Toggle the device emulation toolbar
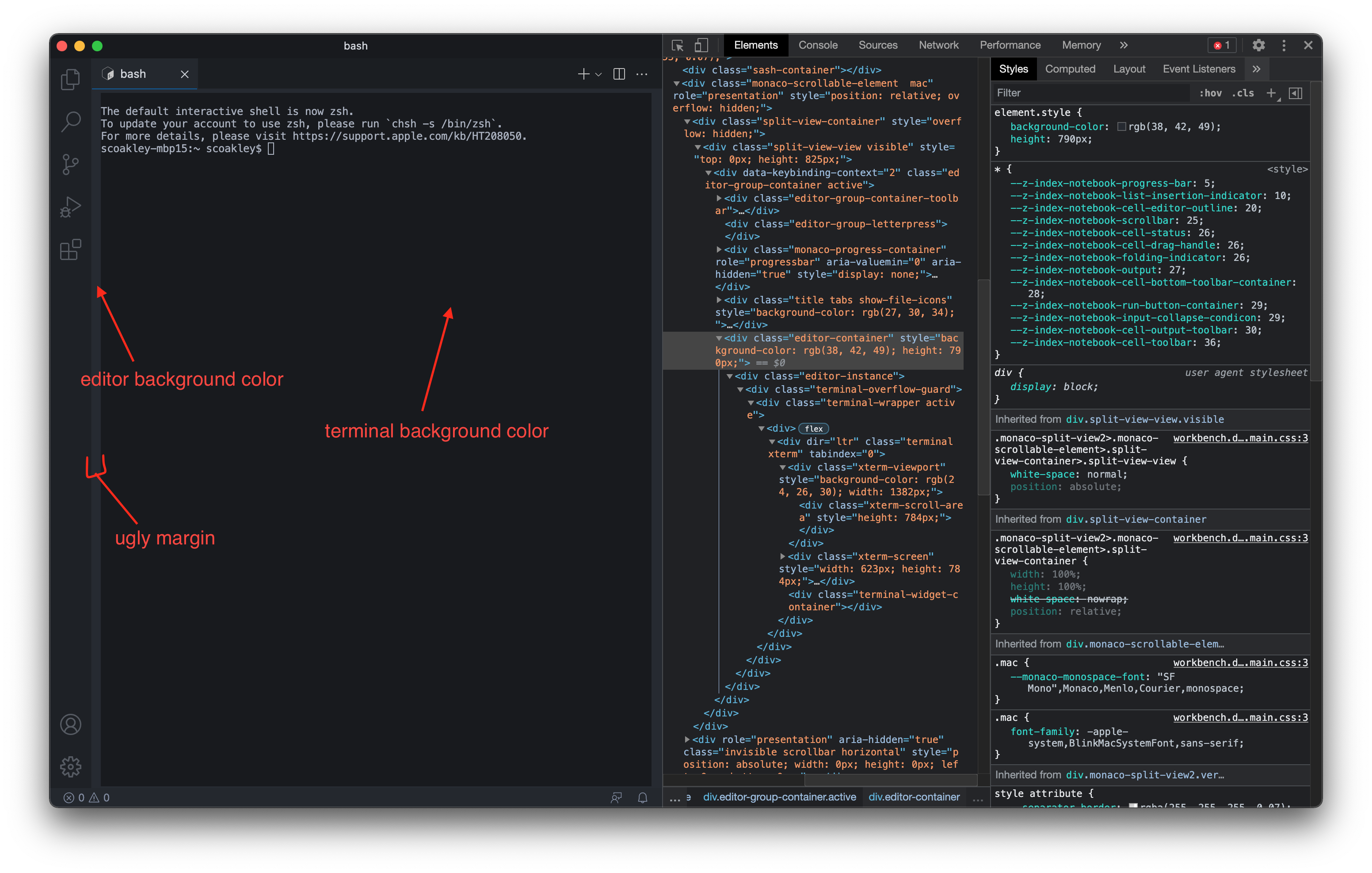 click(701, 45)
